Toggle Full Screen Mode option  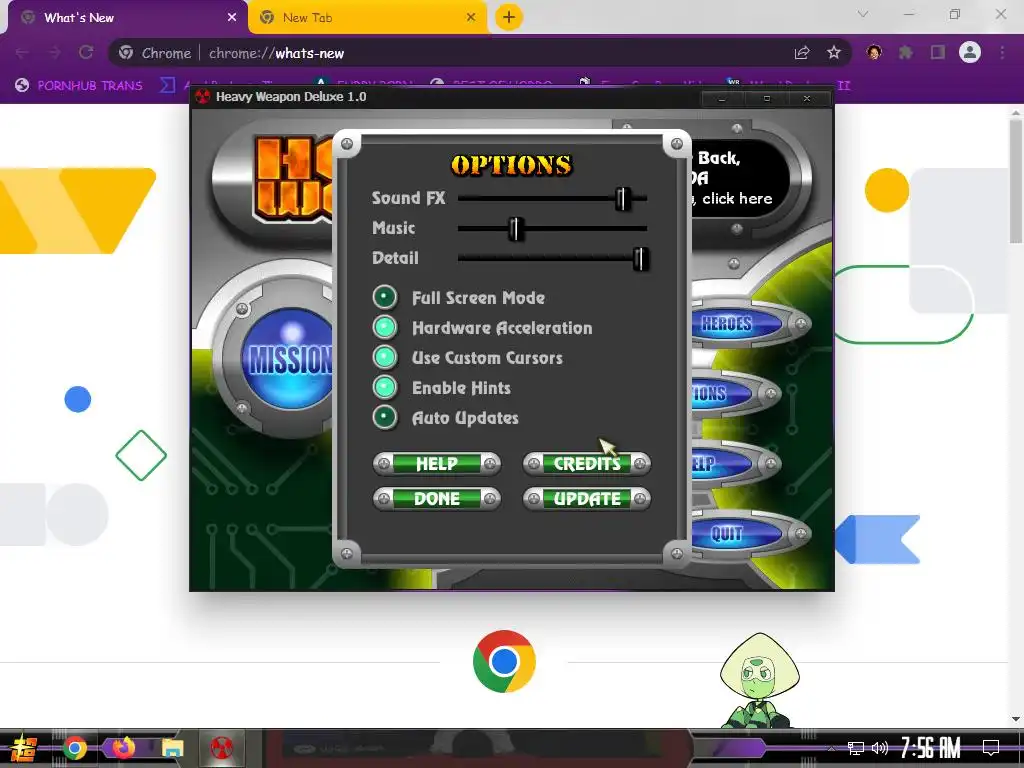click(x=385, y=297)
